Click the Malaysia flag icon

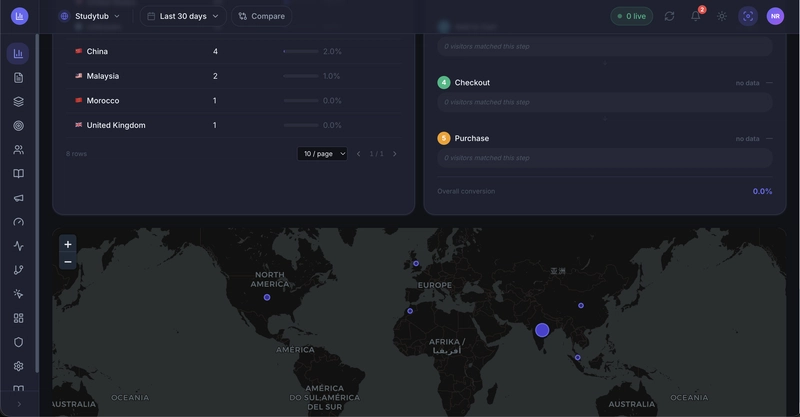coord(79,76)
